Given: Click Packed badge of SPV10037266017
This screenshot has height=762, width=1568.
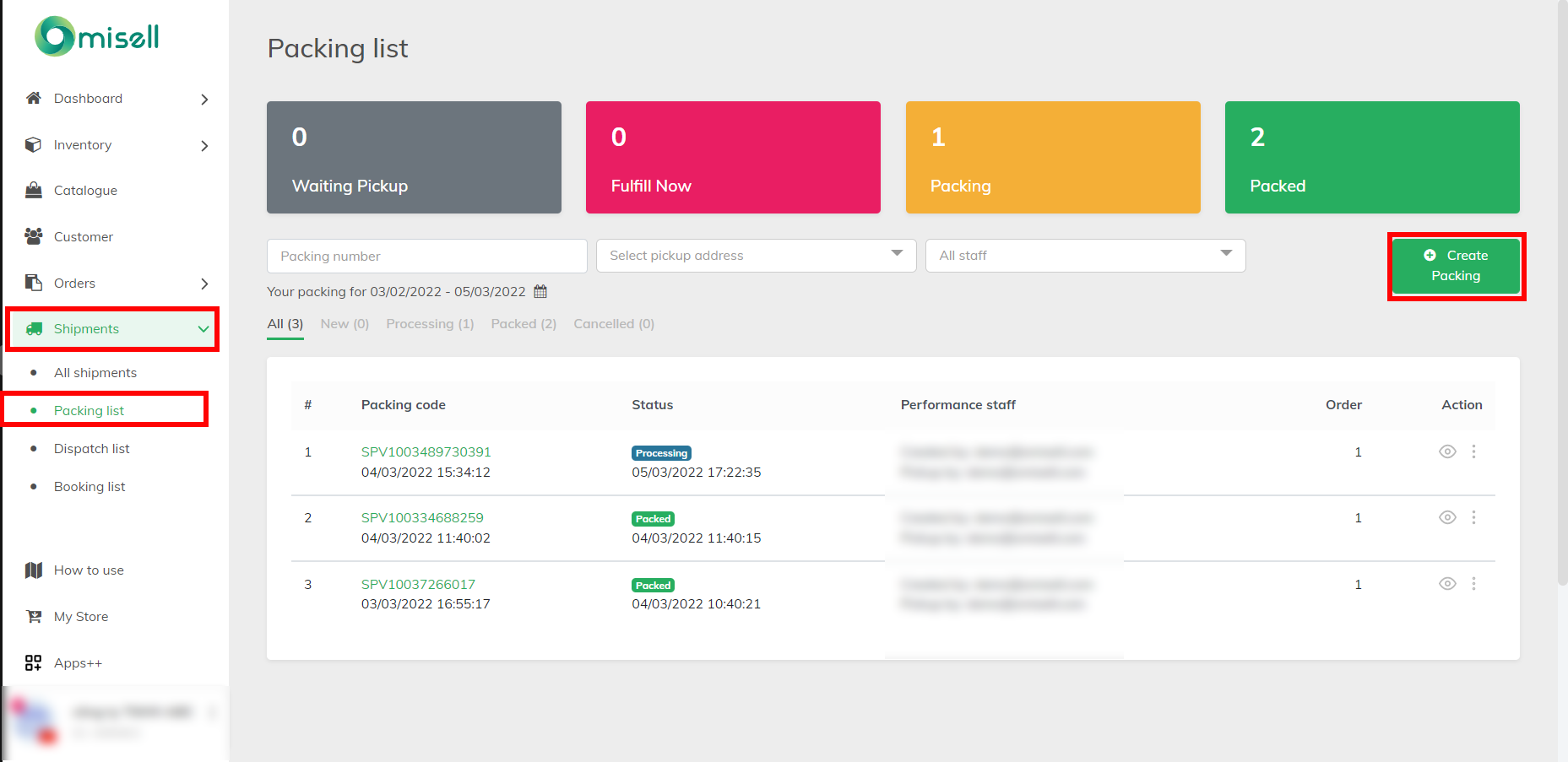Looking at the screenshot, I should tap(653, 586).
